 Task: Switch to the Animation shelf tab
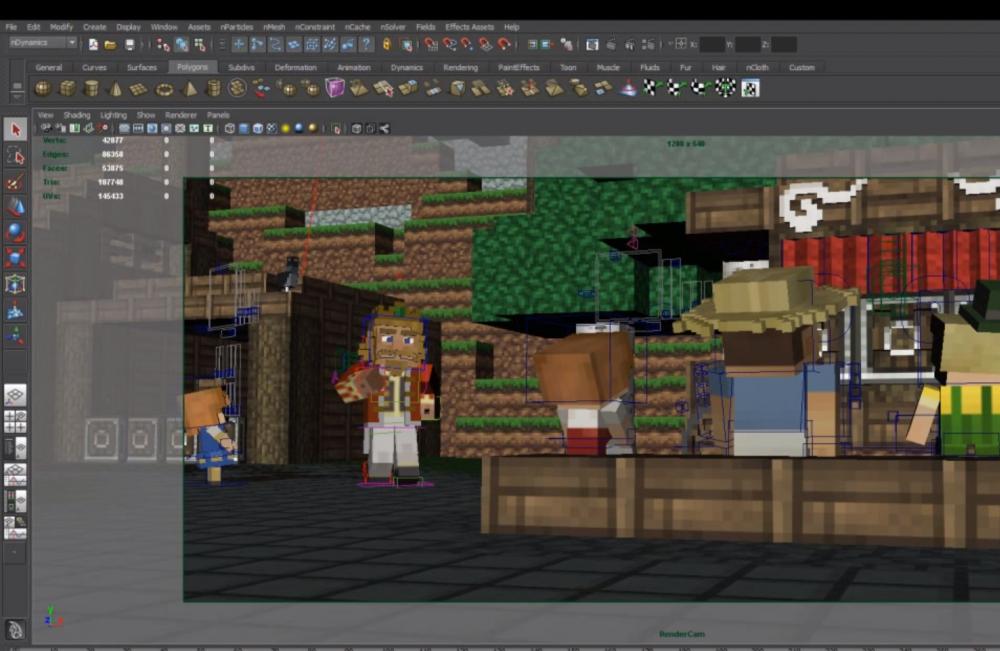[354, 67]
